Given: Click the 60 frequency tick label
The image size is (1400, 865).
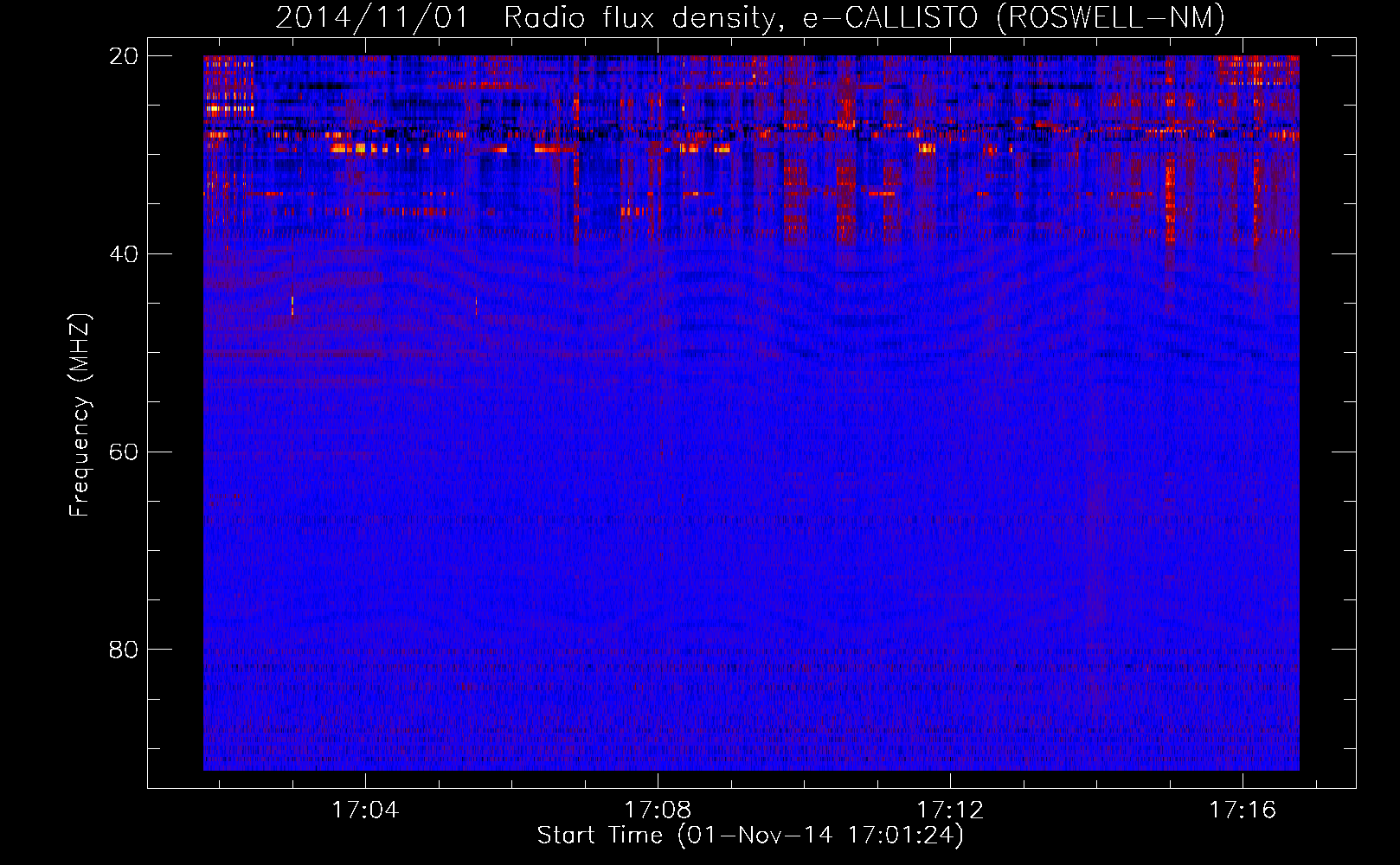Looking at the screenshot, I should click(x=124, y=452).
